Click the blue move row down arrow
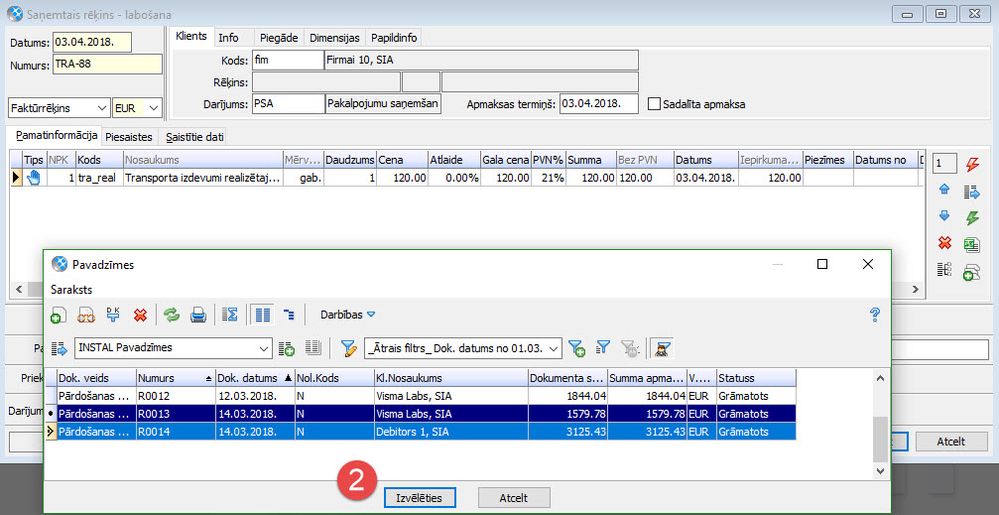 [x=943, y=217]
